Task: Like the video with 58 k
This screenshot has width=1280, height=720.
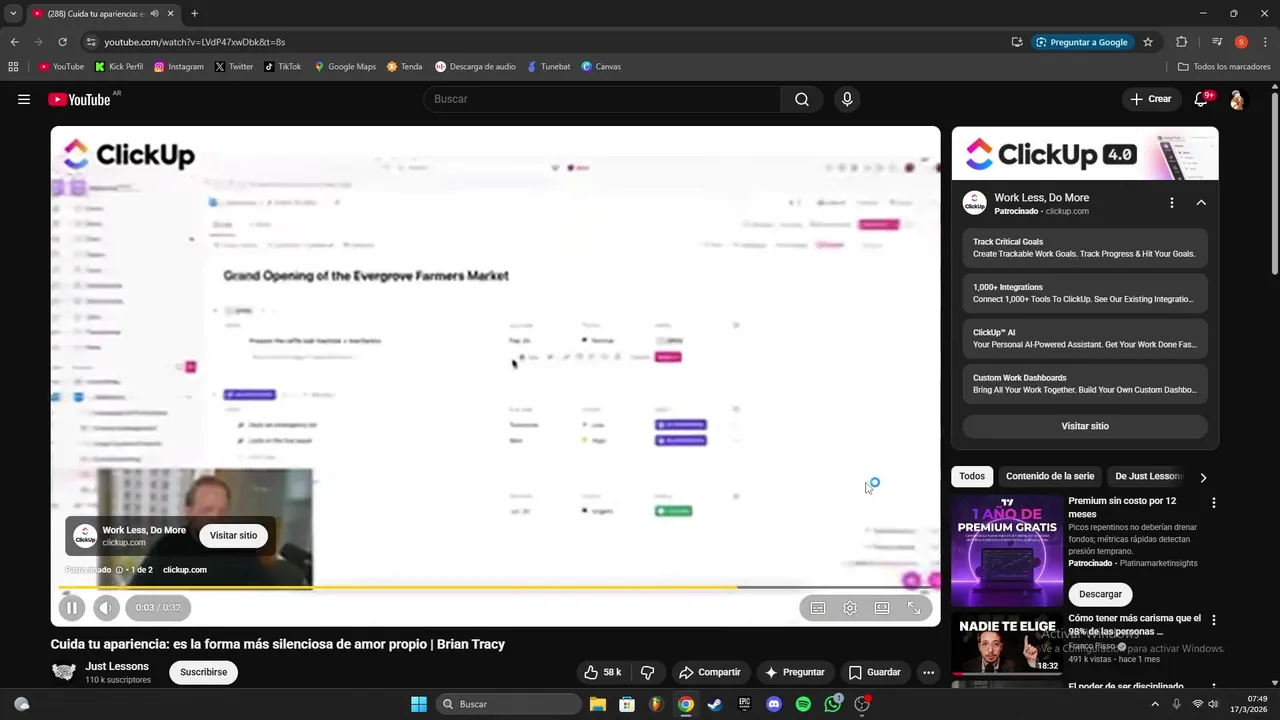Action: tap(603, 672)
